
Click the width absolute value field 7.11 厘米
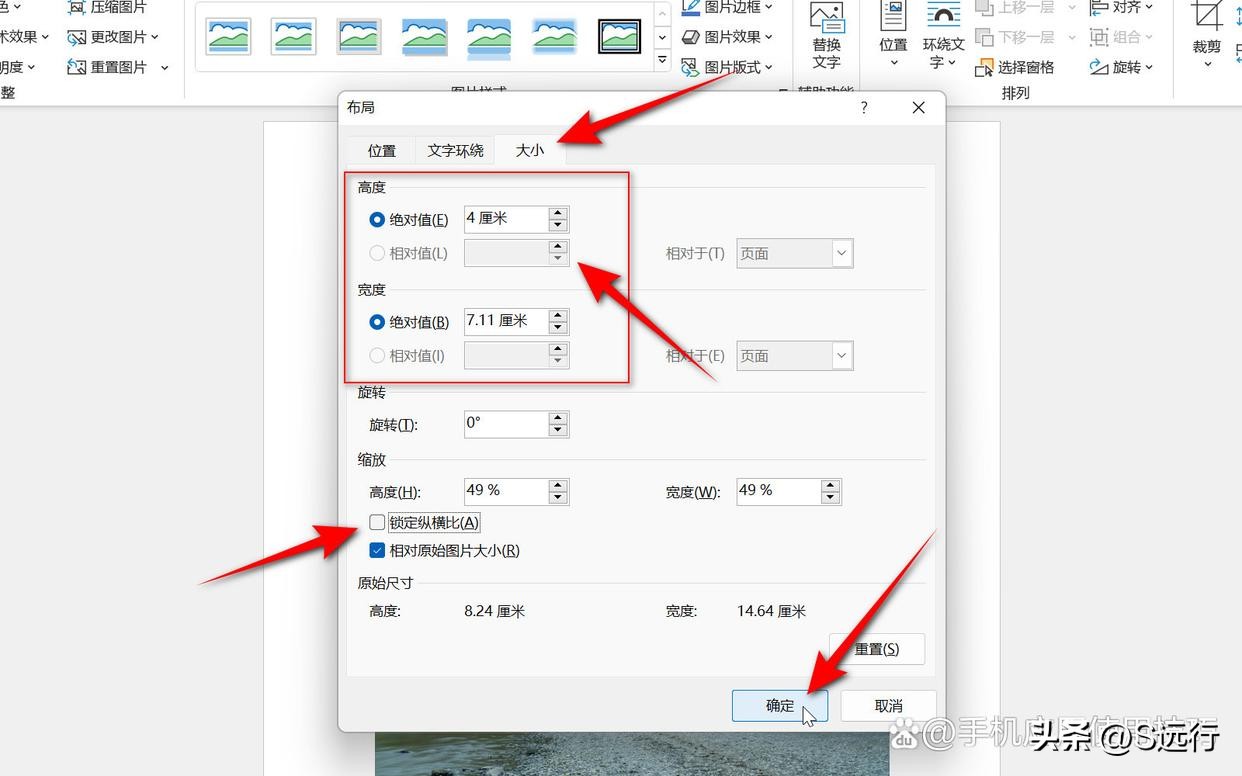point(506,322)
